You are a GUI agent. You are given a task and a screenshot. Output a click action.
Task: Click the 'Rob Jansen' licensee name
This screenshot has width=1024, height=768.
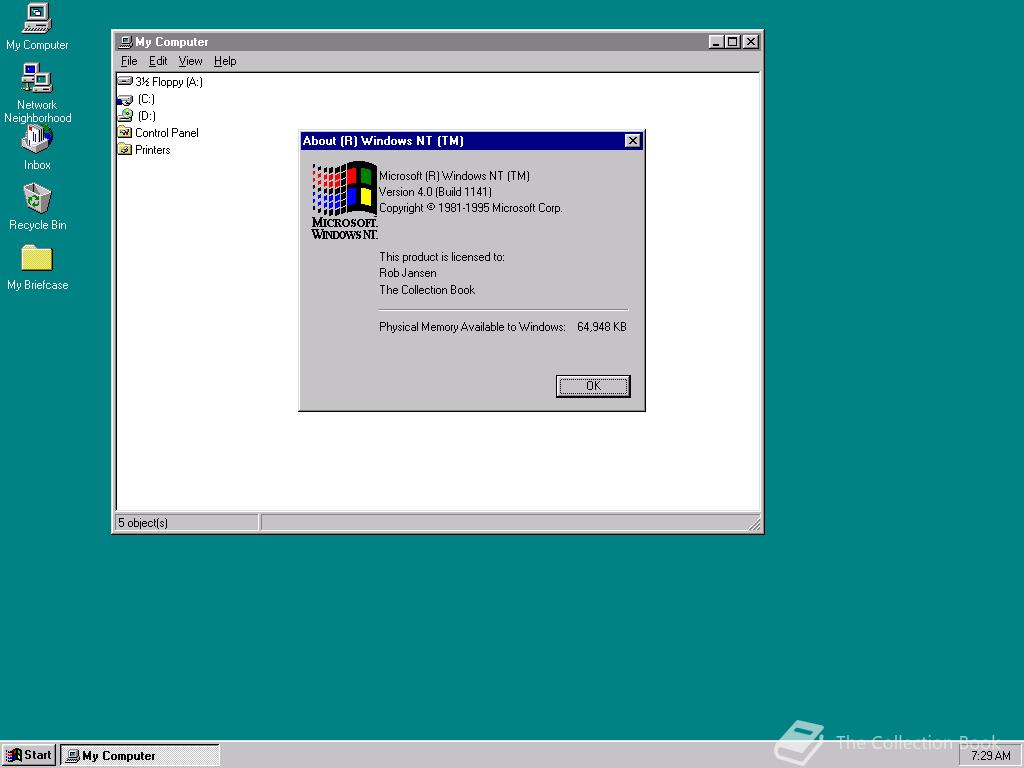point(408,273)
